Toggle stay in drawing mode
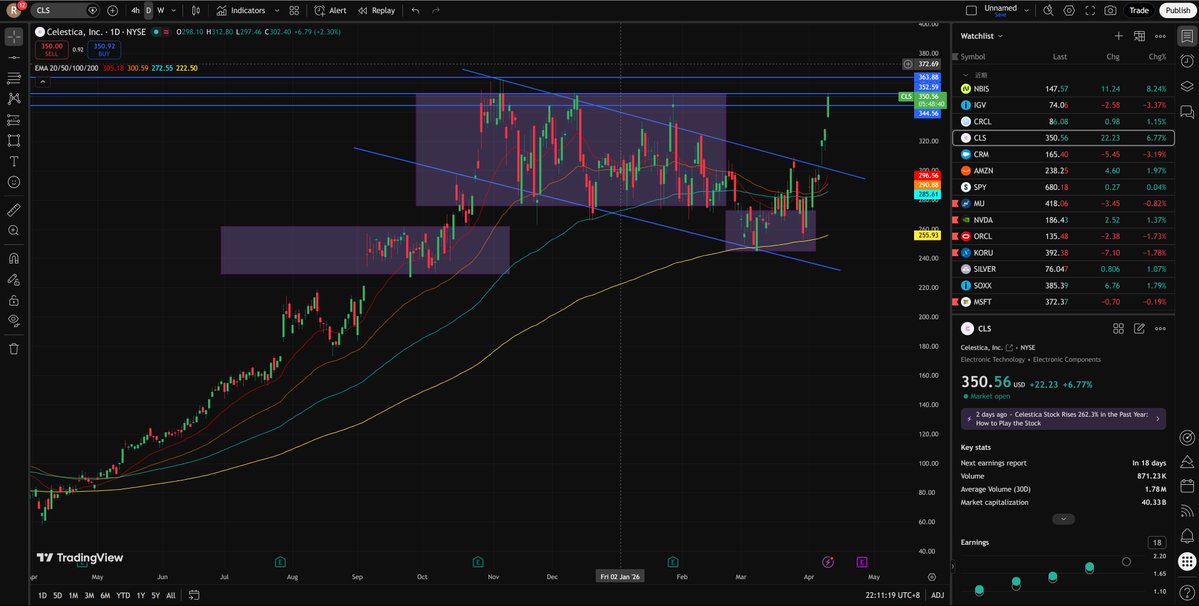 click(14, 279)
